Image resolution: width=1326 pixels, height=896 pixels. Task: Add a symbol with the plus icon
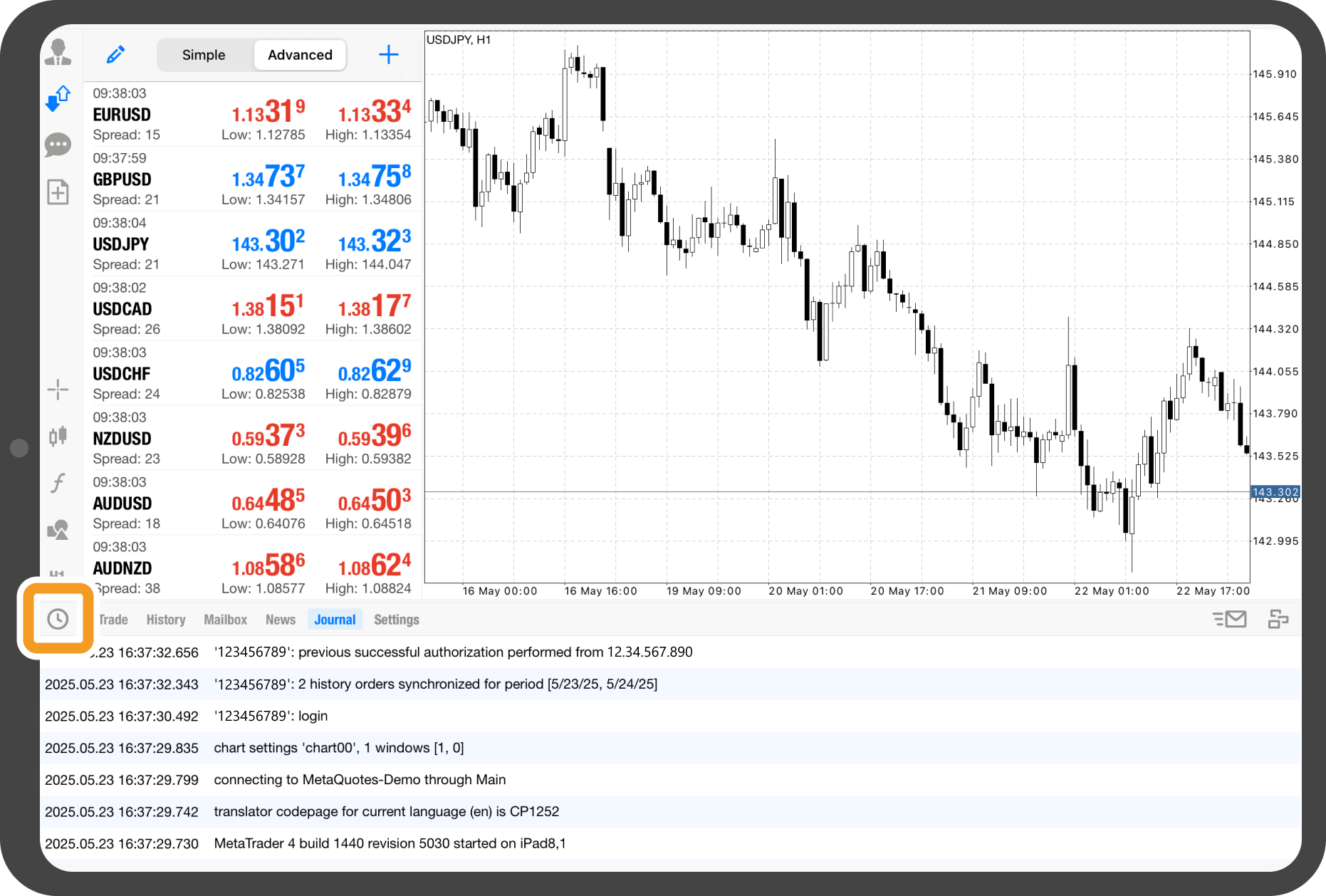tap(388, 55)
